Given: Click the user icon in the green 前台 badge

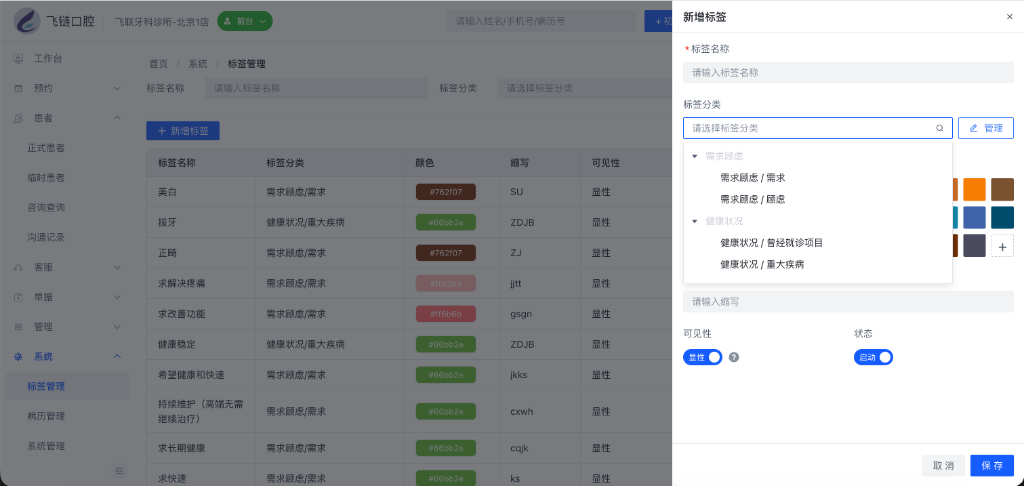Looking at the screenshot, I should [227, 21].
